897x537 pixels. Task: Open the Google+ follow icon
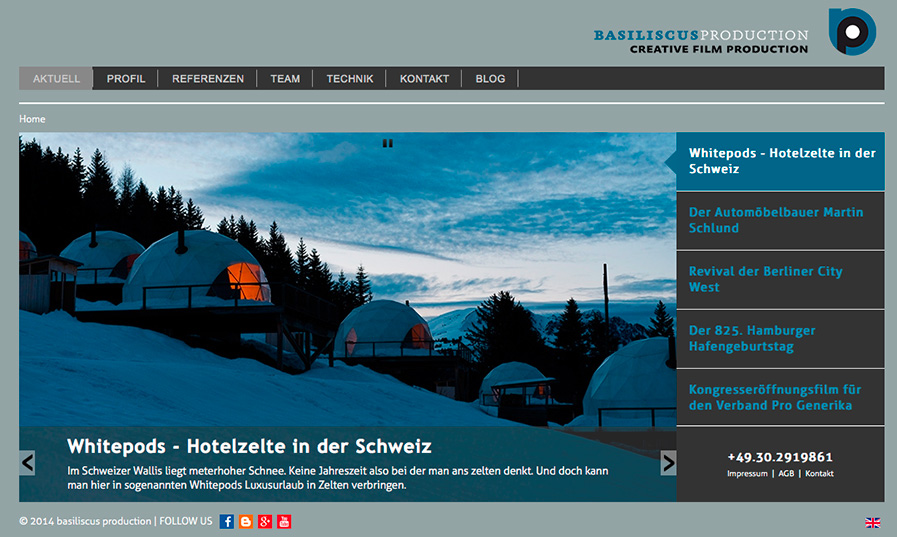pos(265,521)
